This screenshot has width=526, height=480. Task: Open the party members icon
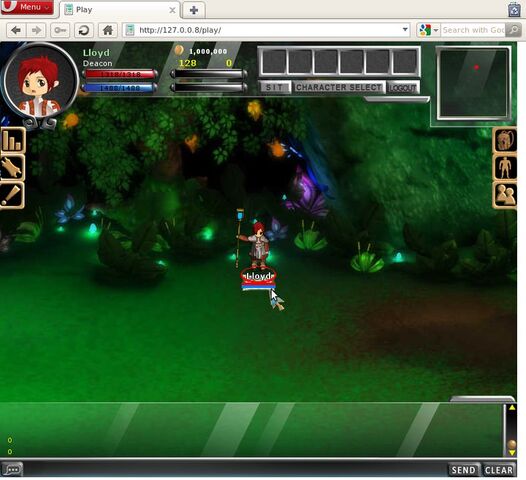tap(505, 195)
